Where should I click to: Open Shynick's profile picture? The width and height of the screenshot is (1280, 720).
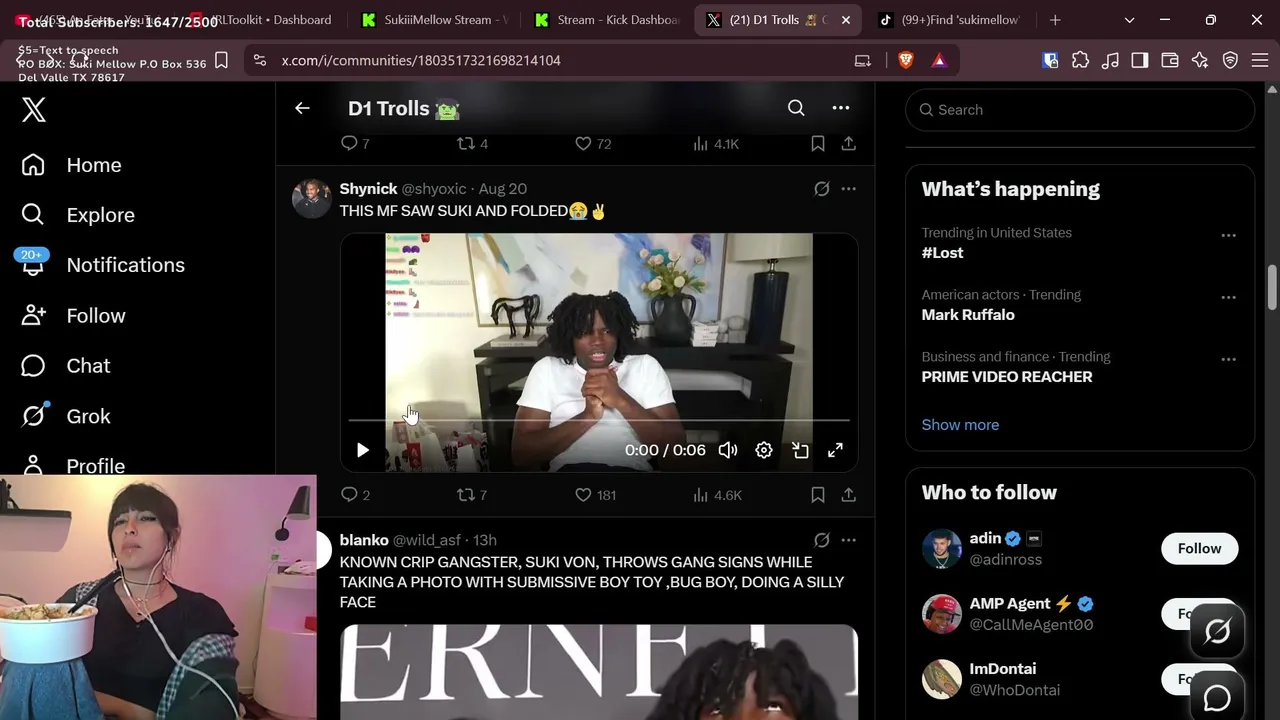point(312,198)
